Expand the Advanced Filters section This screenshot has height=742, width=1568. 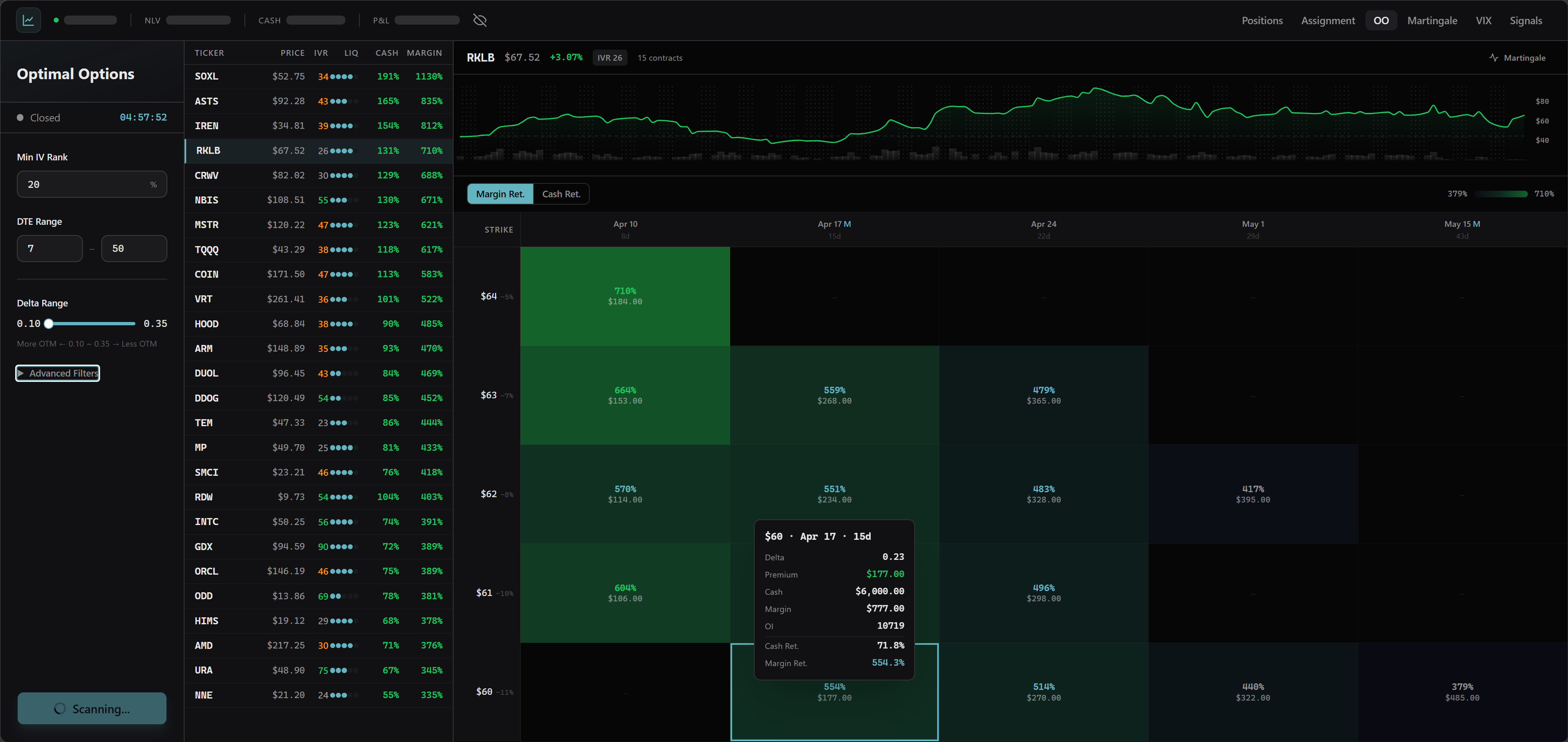tap(58, 373)
